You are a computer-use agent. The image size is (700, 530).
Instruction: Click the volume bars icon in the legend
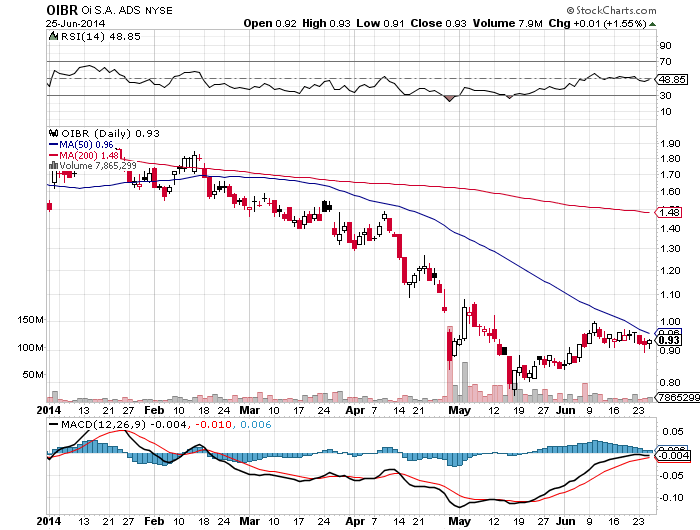pos(53,166)
